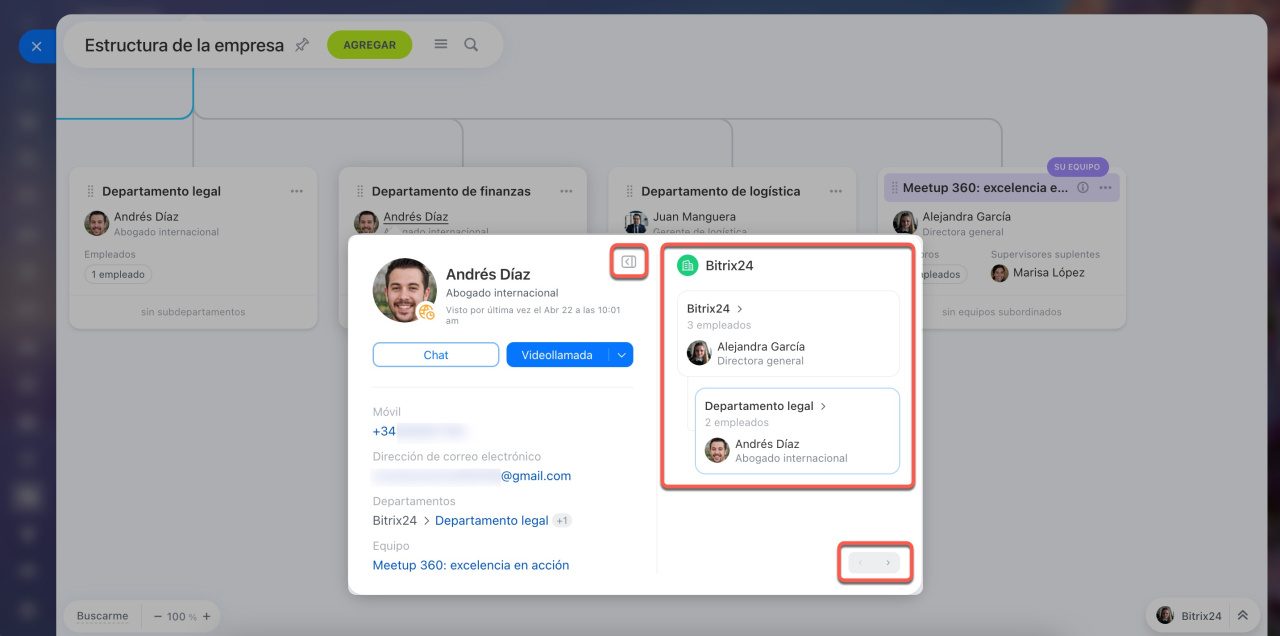Pin the Estructura de la empresa page

pyautogui.click(x=302, y=45)
